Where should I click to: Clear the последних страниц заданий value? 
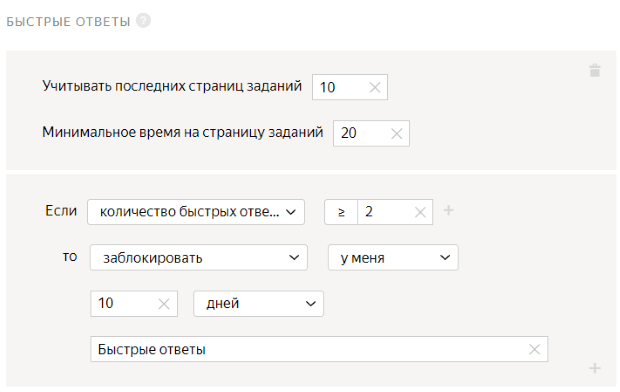point(374,87)
